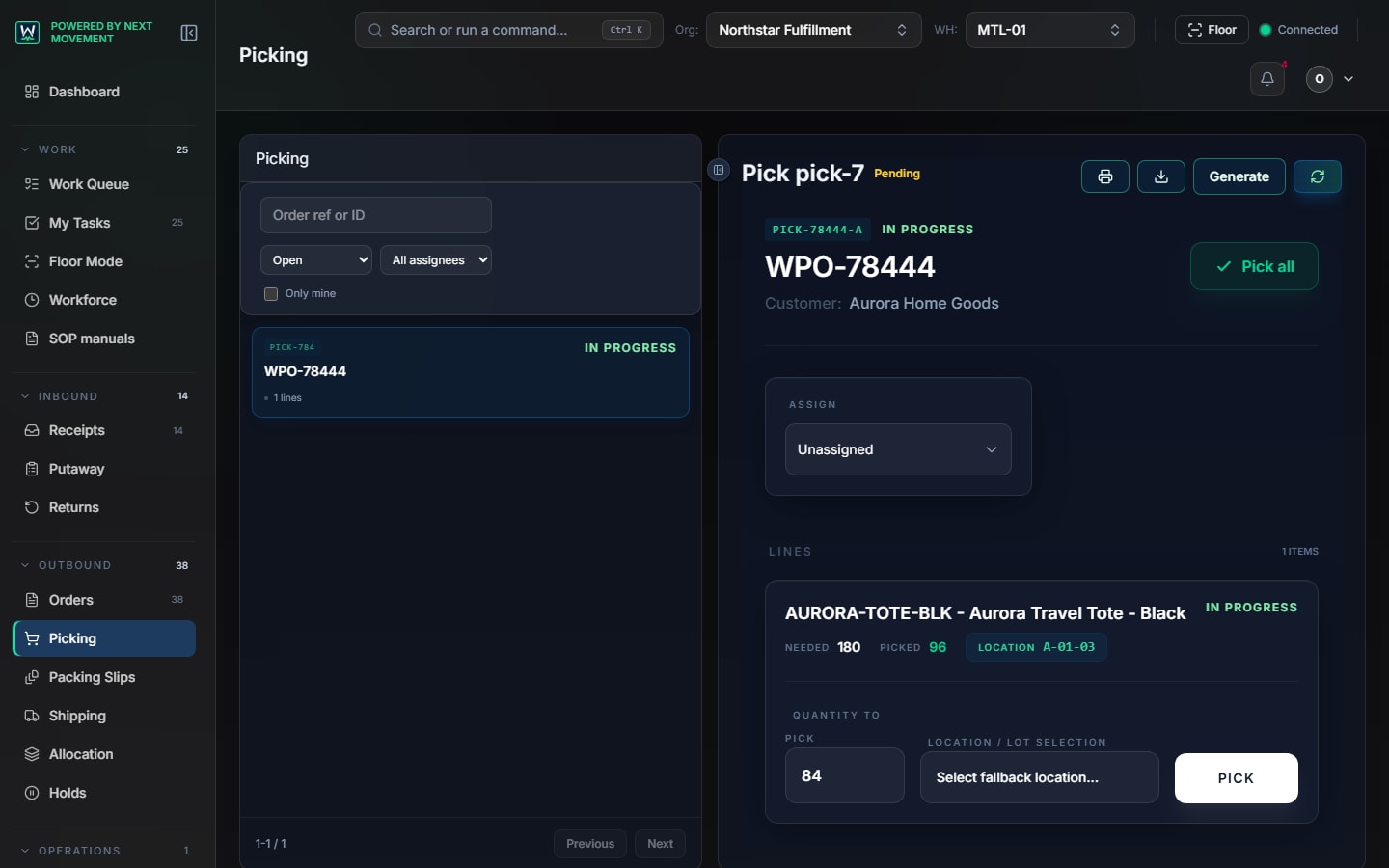Open the Northstar Fulfillment org selector
This screenshot has width=1389, height=868.
tap(813, 30)
